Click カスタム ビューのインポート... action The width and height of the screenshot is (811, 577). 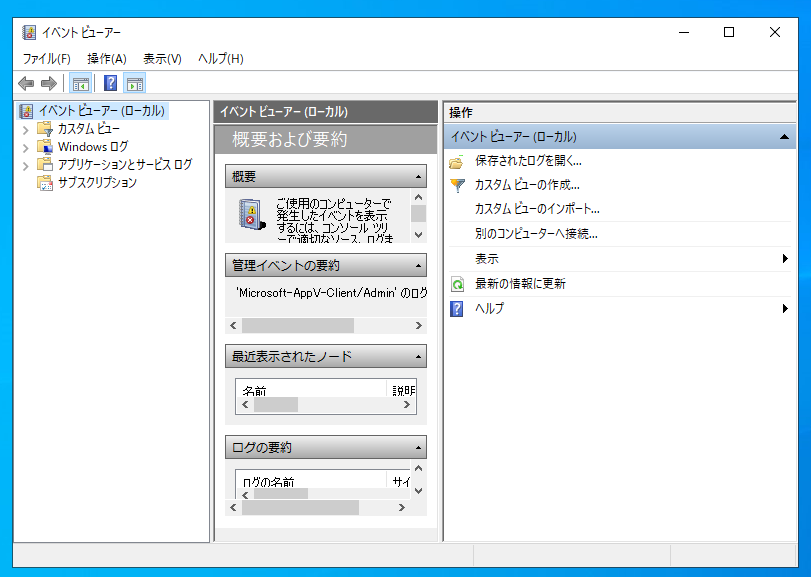(537, 209)
